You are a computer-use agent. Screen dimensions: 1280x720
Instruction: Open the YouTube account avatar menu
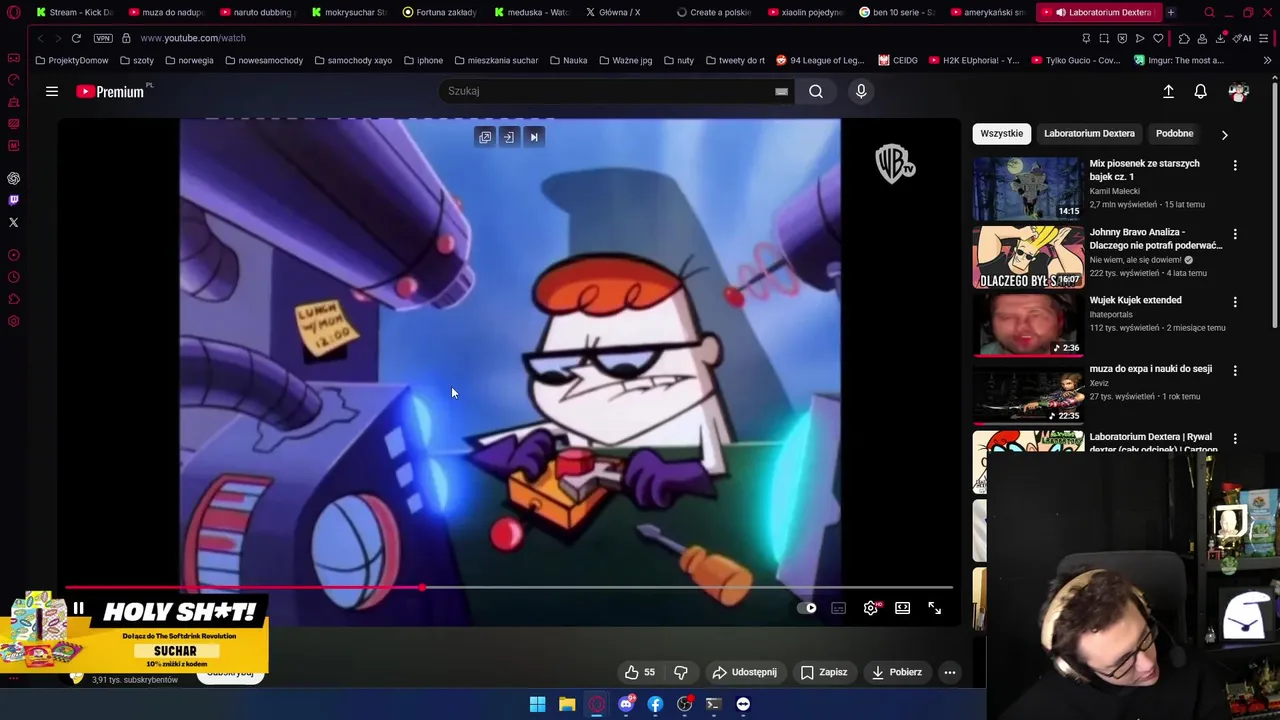[1238, 91]
